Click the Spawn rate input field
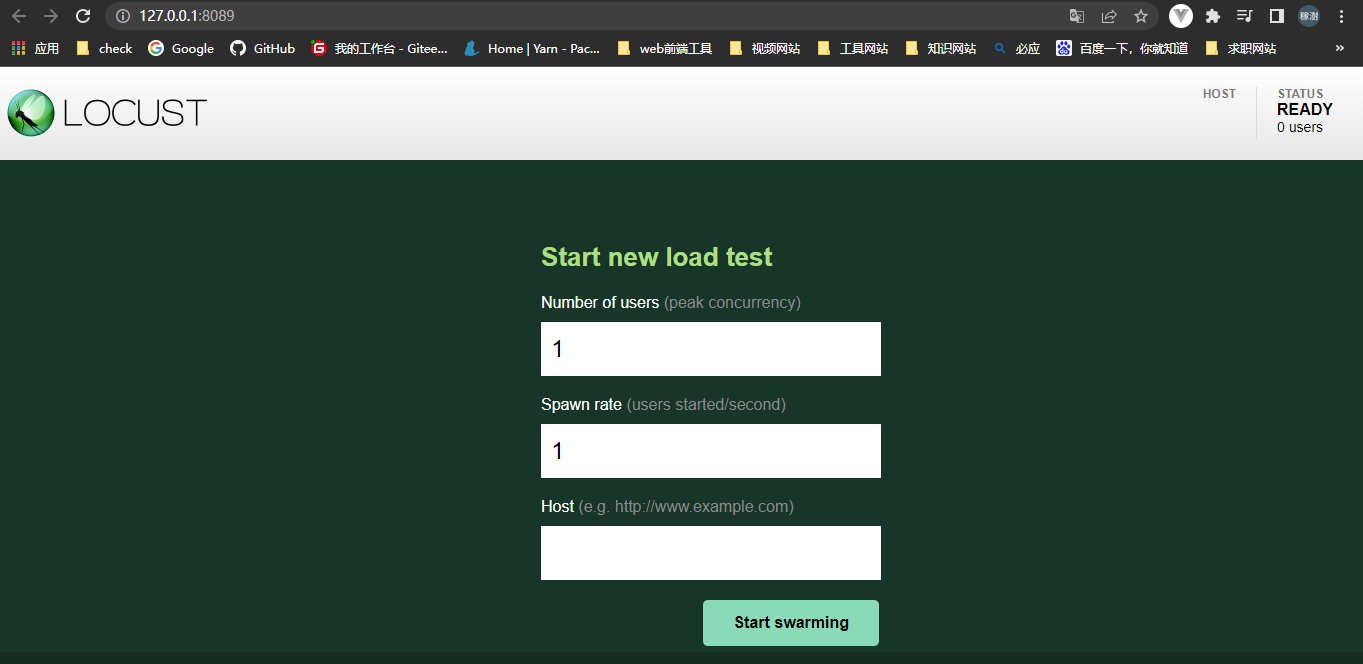 (711, 451)
